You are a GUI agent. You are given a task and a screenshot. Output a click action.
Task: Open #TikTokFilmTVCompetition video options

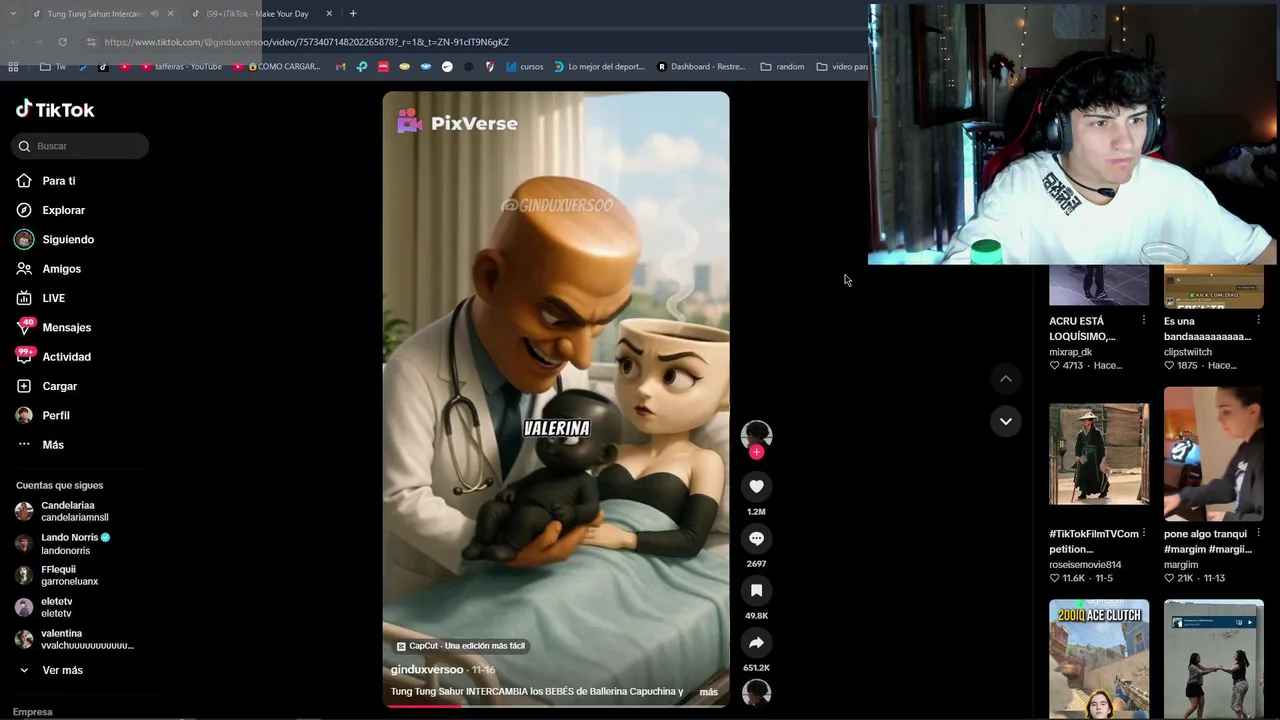coord(1144,533)
